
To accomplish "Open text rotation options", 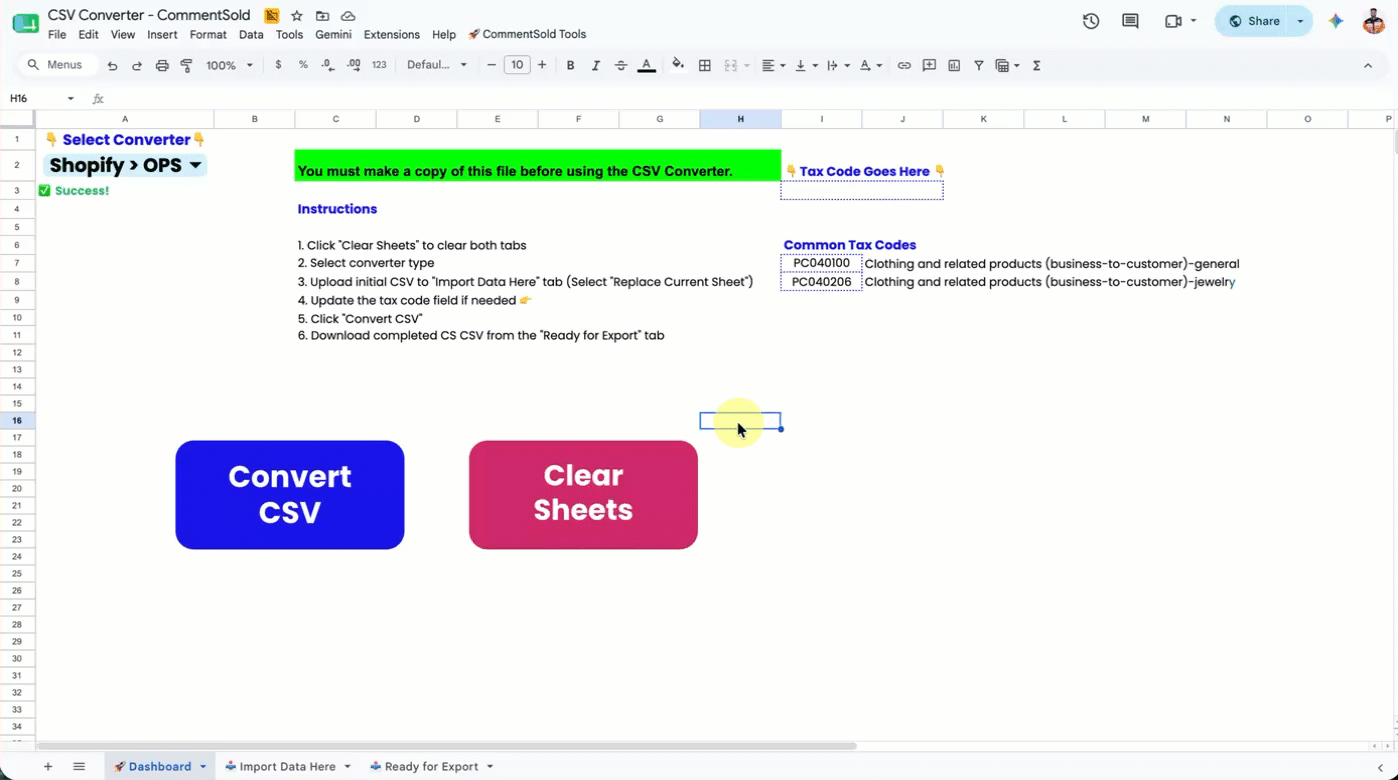I will (871, 65).
